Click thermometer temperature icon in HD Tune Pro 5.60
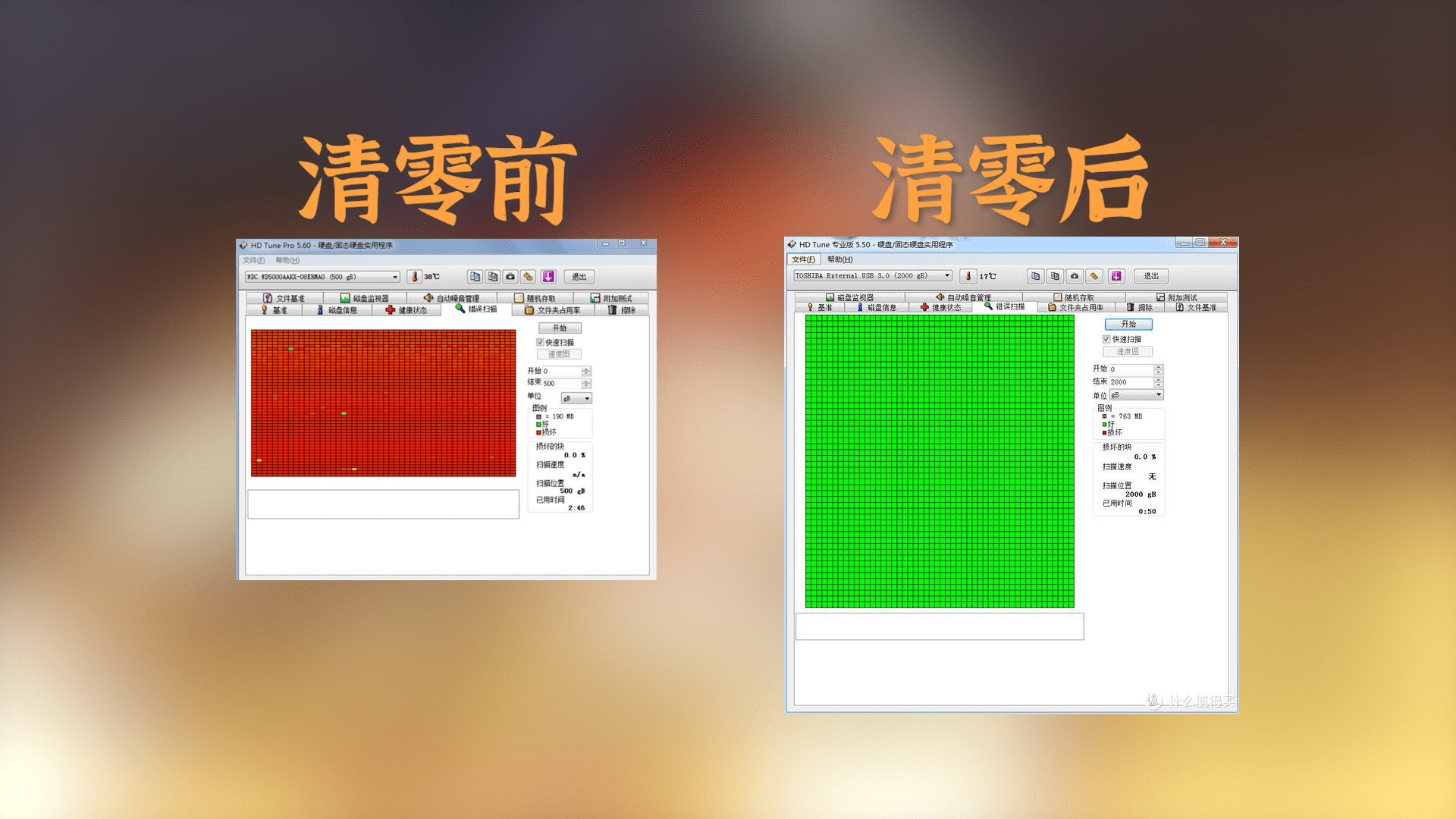 [x=414, y=277]
